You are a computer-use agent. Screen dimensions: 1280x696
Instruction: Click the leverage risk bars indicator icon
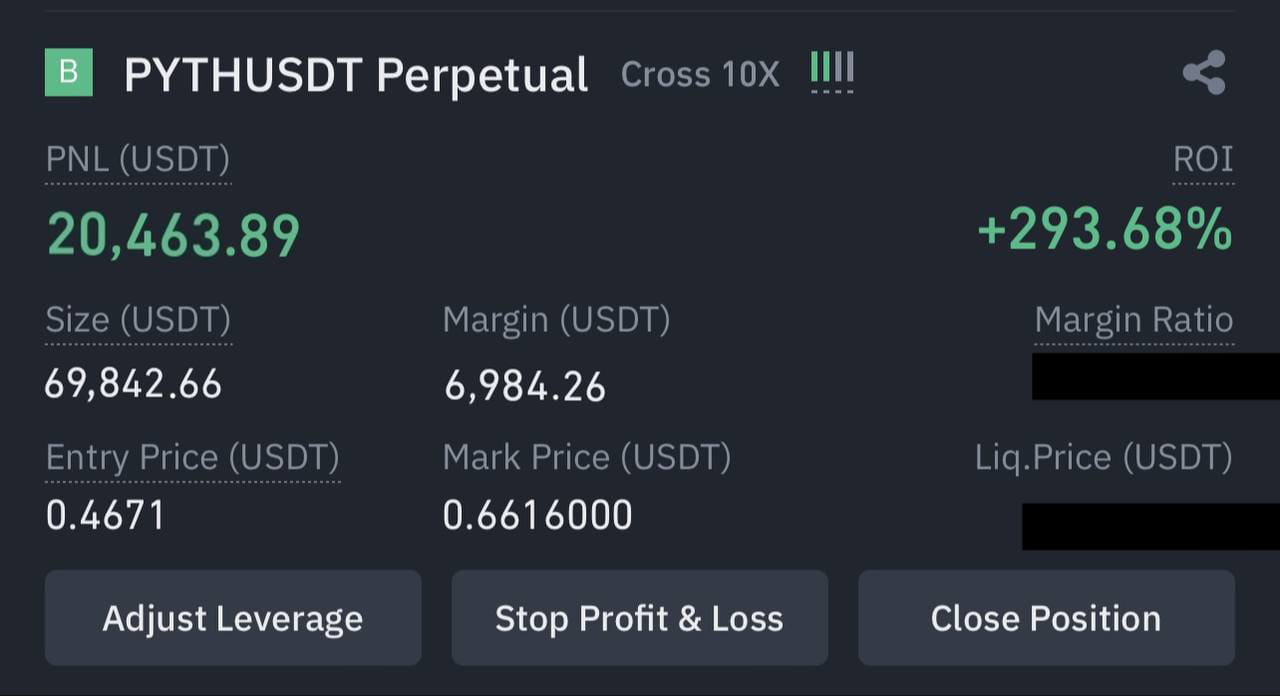point(831,72)
